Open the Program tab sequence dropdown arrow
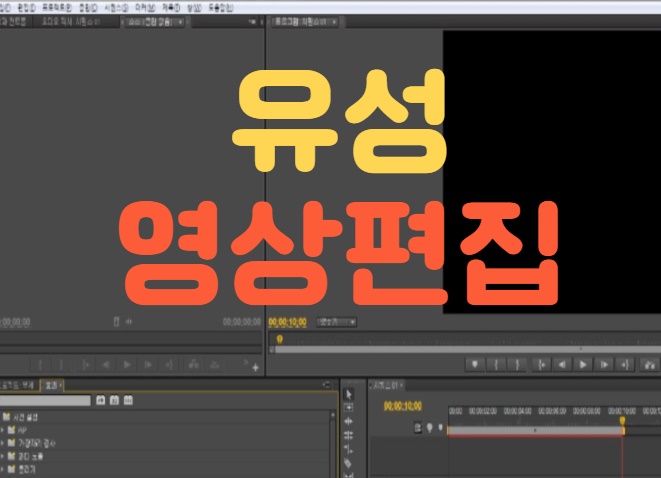The image size is (661, 478). click(334, 22)
